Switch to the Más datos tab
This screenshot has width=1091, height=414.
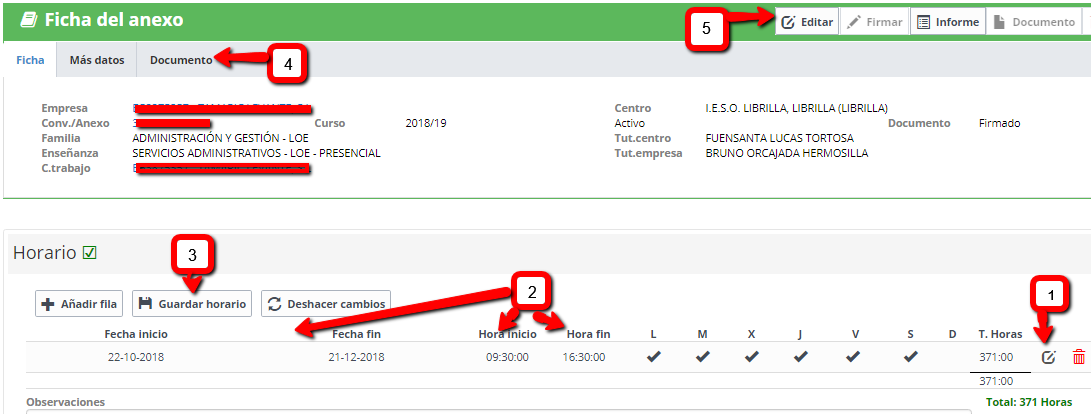[x=97, y=60]
